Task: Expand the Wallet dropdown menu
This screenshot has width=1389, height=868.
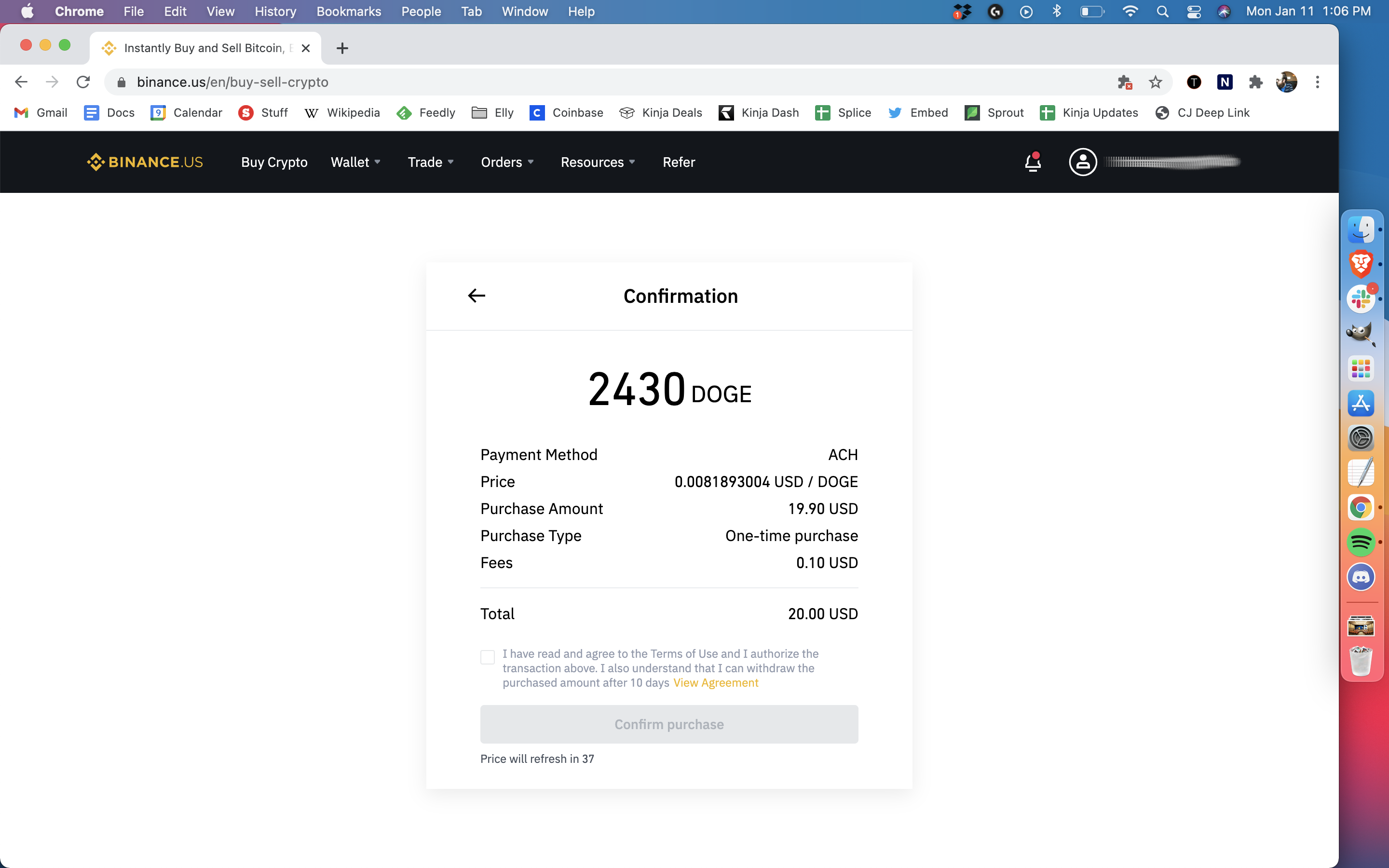Action: tap(354, 162)
